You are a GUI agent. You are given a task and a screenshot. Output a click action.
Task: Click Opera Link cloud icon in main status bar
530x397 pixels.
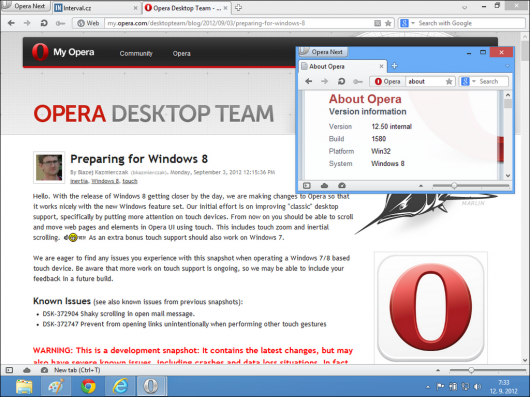coord(27,370)
